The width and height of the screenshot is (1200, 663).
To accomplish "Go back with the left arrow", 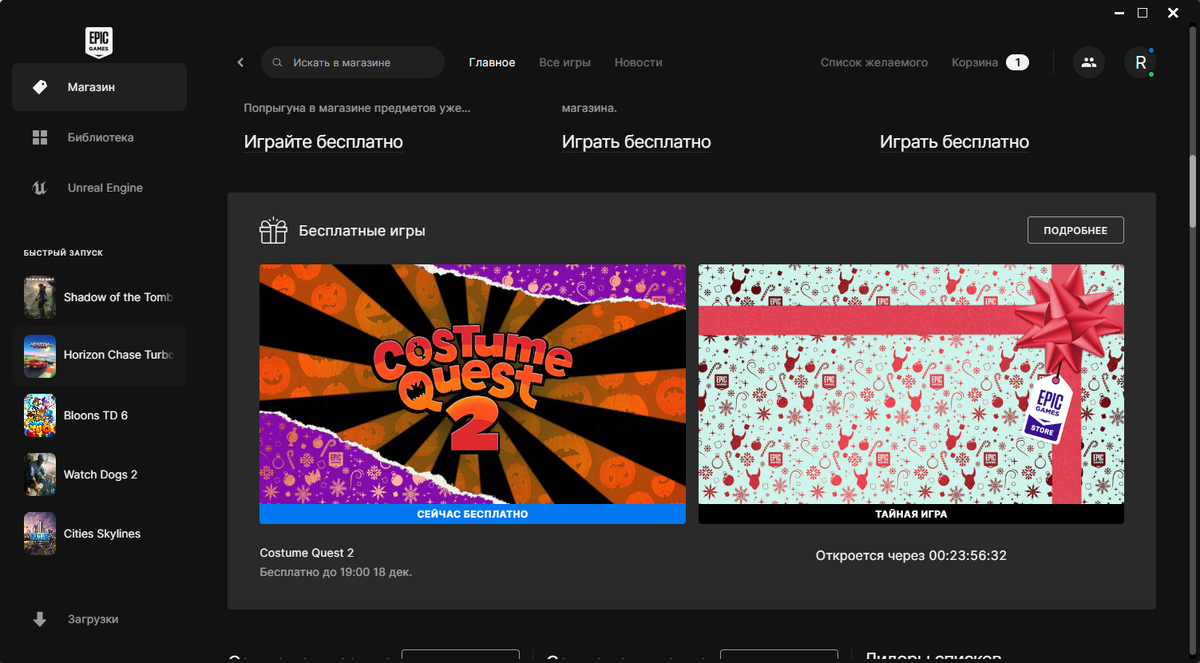I will click(x=240, y=62).
